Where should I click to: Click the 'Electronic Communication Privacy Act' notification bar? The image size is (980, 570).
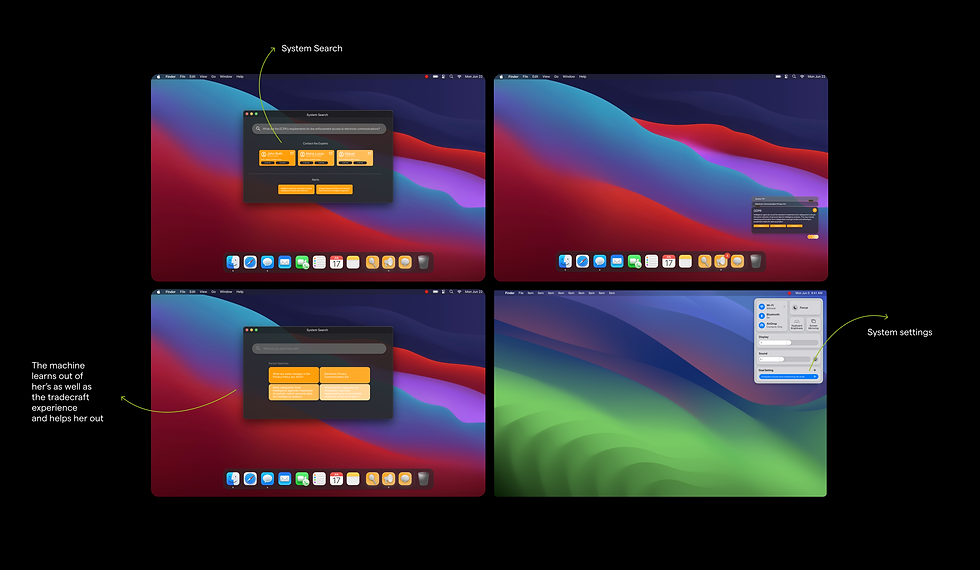[784, 204]
